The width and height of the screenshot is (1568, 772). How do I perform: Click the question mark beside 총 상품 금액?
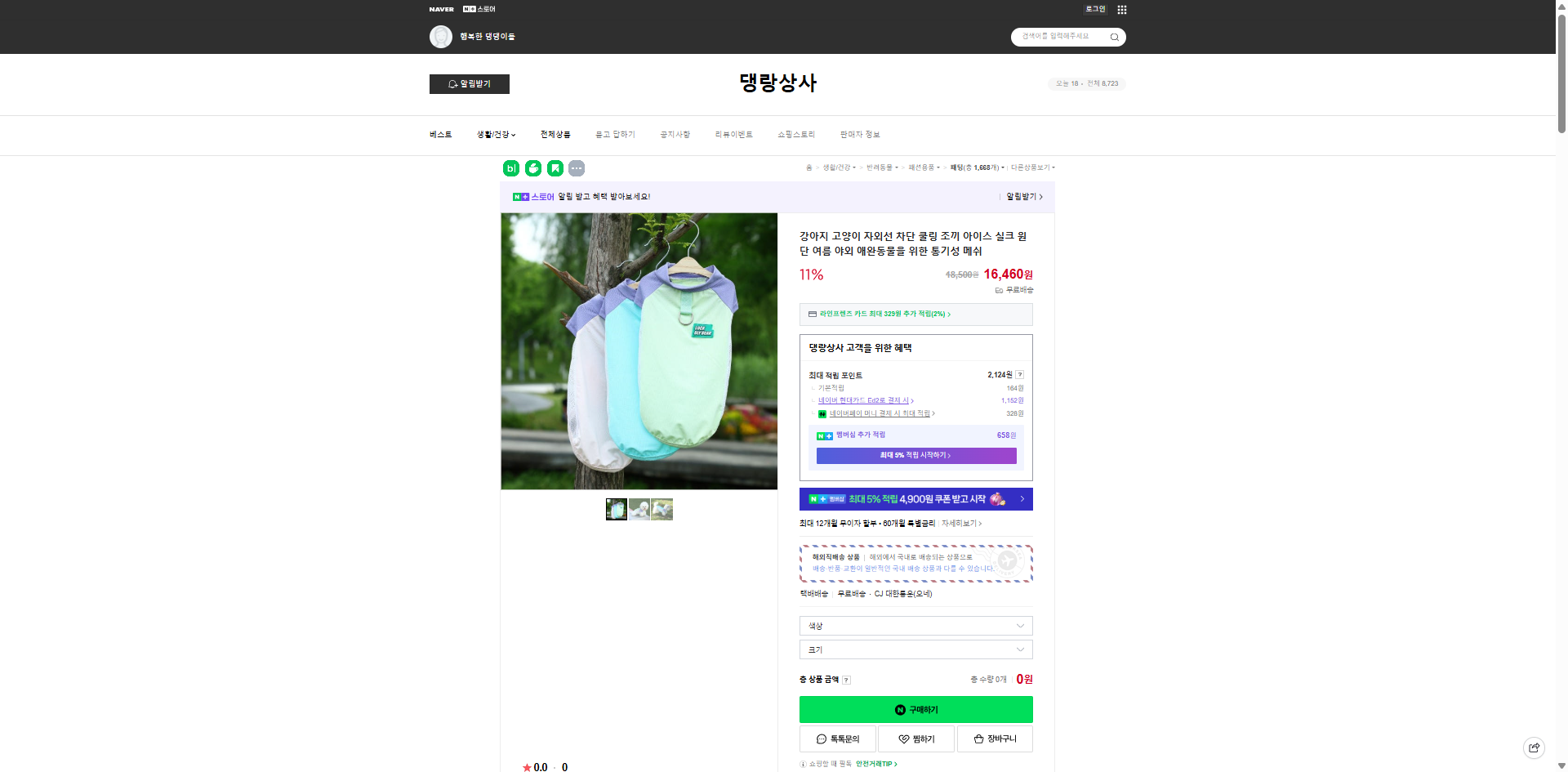pos(847,680)
